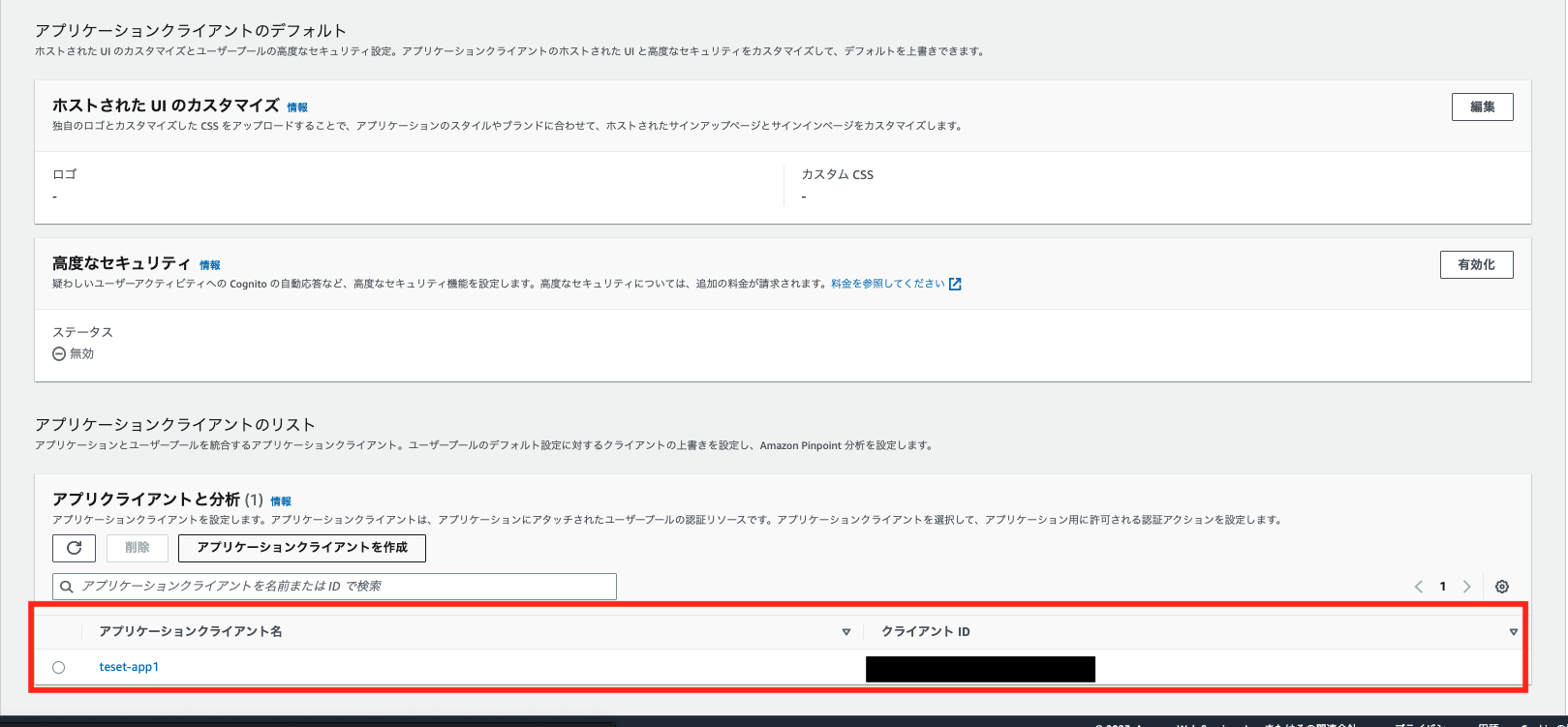Viewport: 1568px width, 727px height.
Task: Go to previous page chevron
Action: click(1419, 587)
